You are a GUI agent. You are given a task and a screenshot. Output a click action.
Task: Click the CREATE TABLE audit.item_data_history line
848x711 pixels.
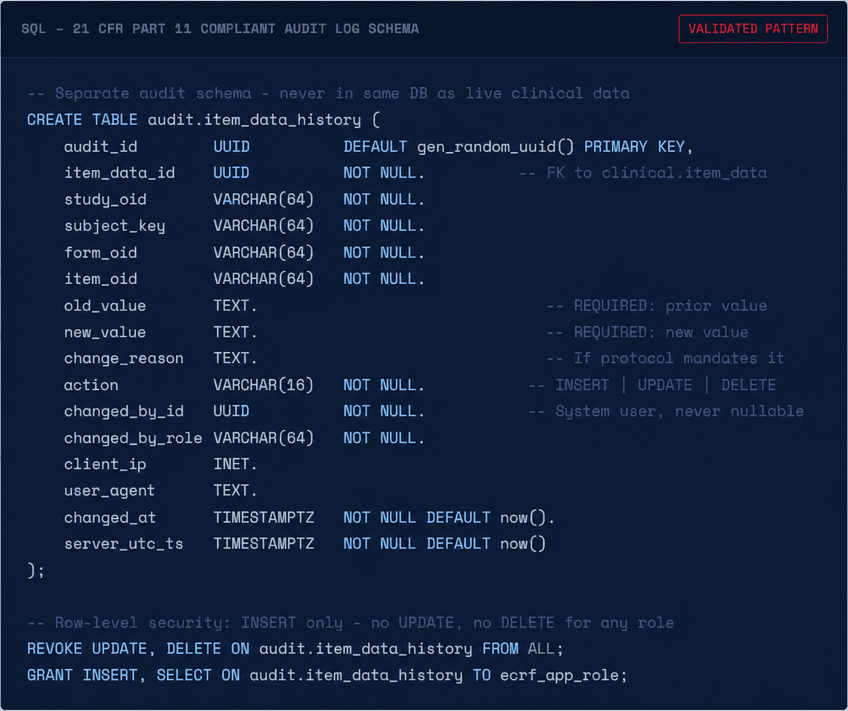(x=203, y=119)
